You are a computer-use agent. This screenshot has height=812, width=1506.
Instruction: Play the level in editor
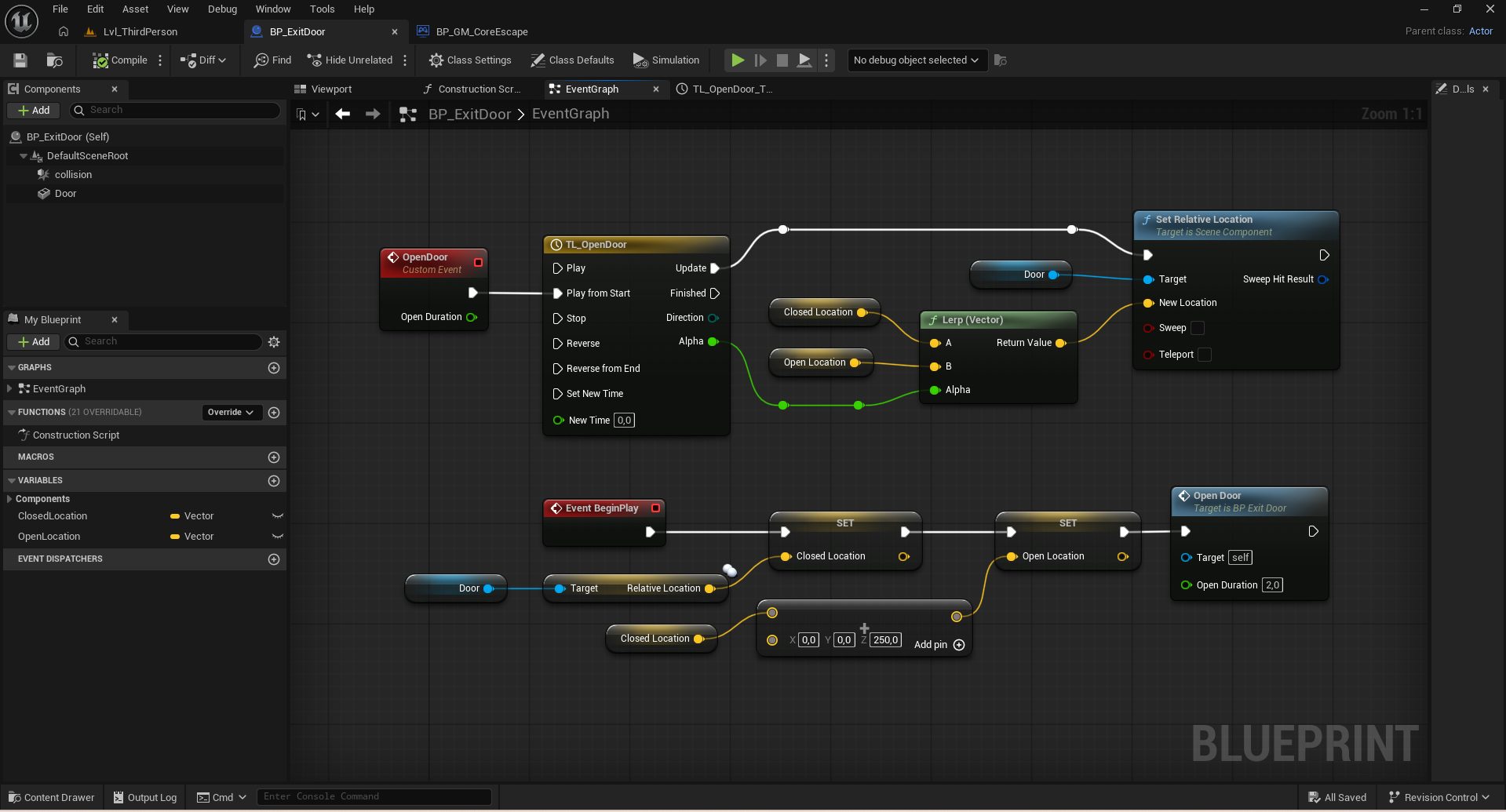[738, 60]
